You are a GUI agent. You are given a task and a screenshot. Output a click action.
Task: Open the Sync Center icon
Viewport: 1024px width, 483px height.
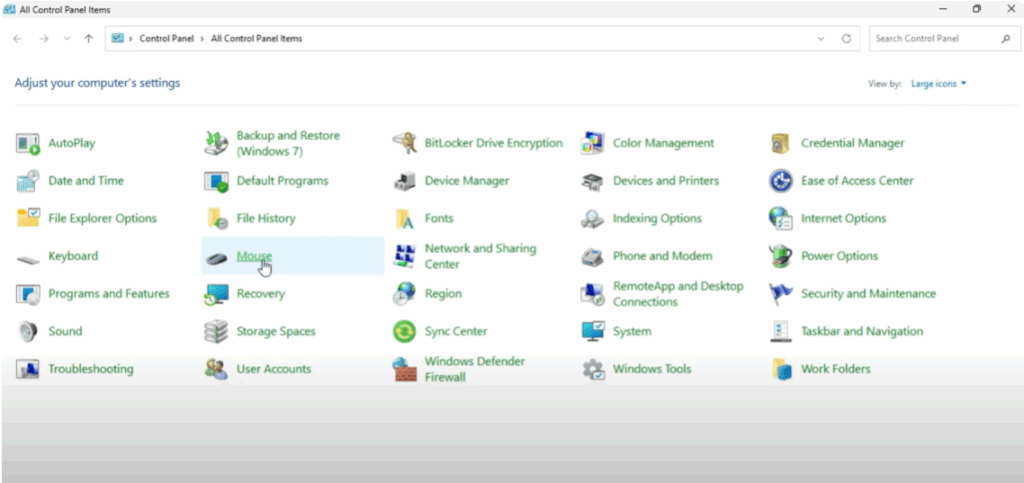point(404,332)
